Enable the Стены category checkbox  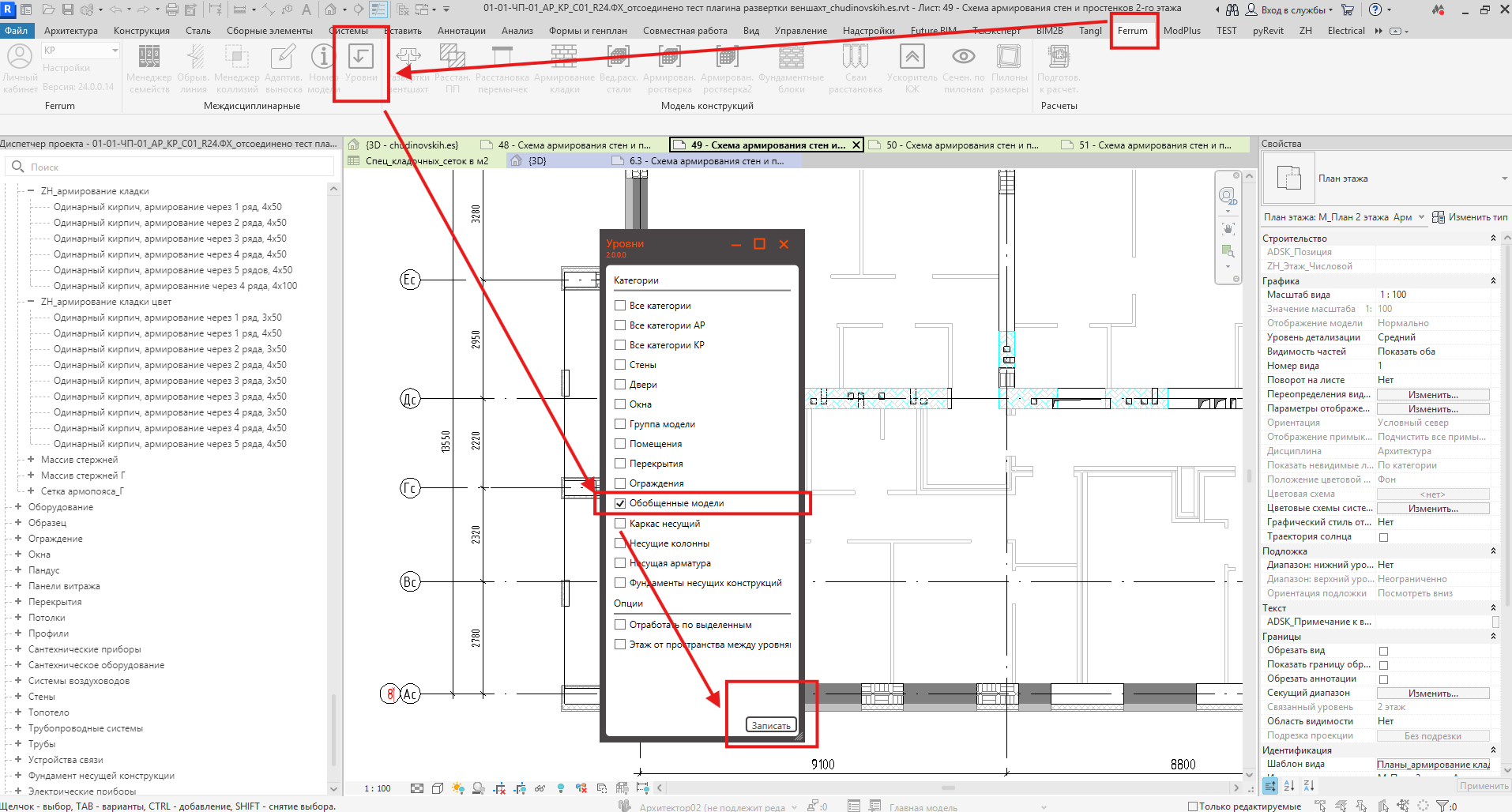(620, 365)
